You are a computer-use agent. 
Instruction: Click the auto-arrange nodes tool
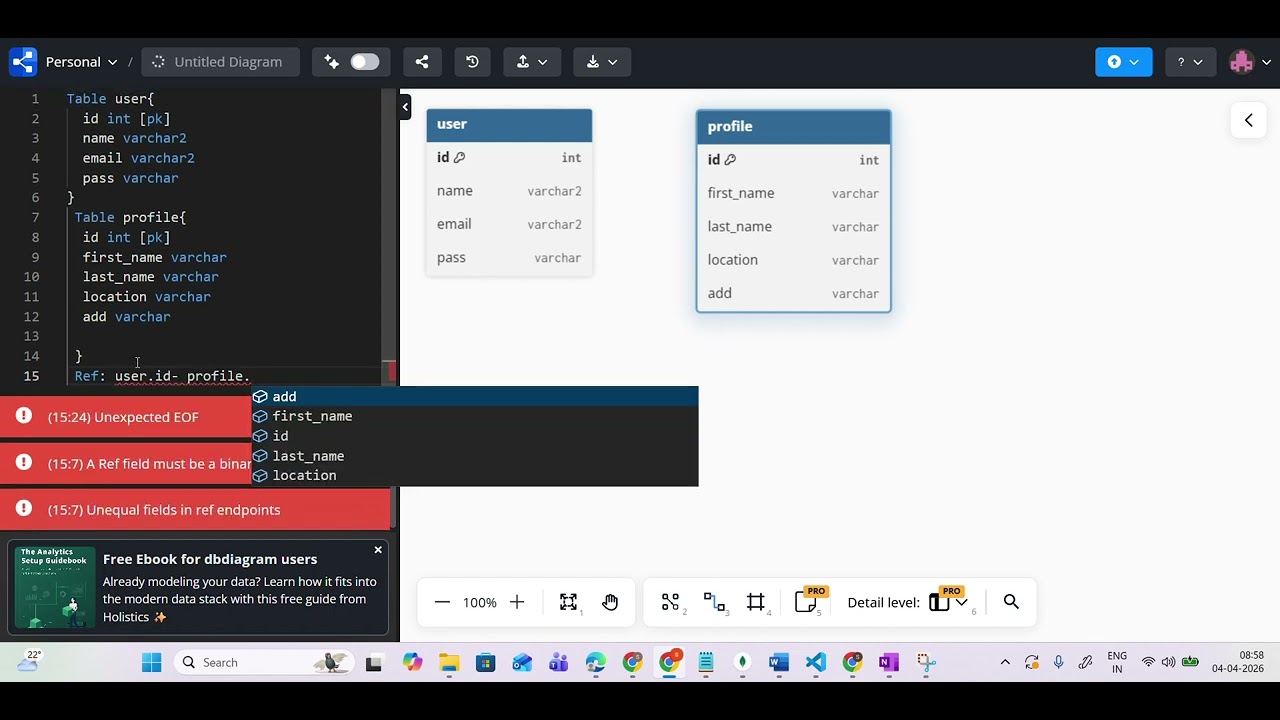click(670, 602)
